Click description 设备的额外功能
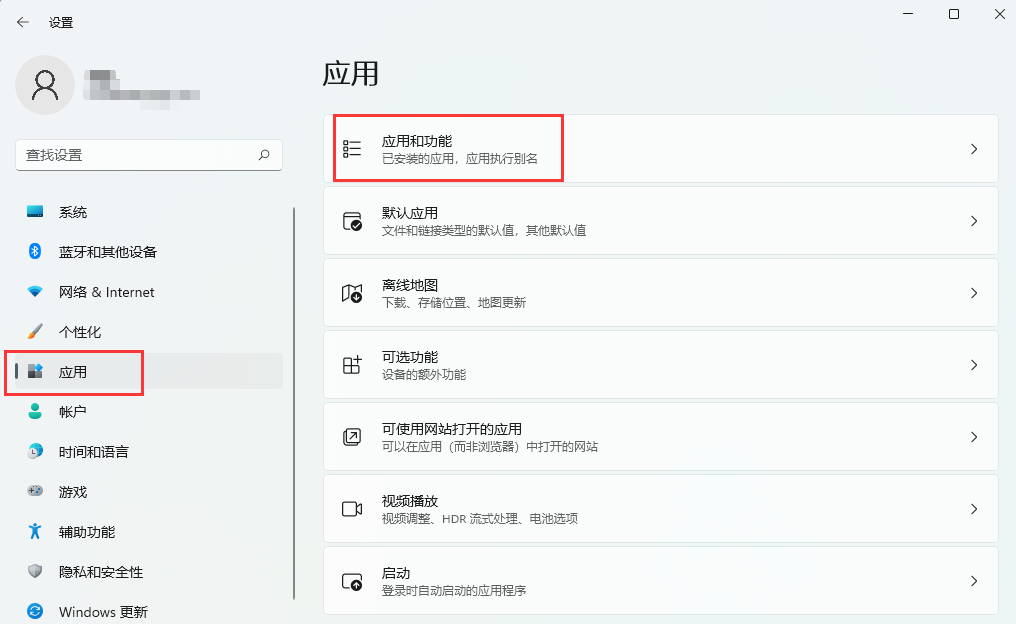 coord(424,375)
